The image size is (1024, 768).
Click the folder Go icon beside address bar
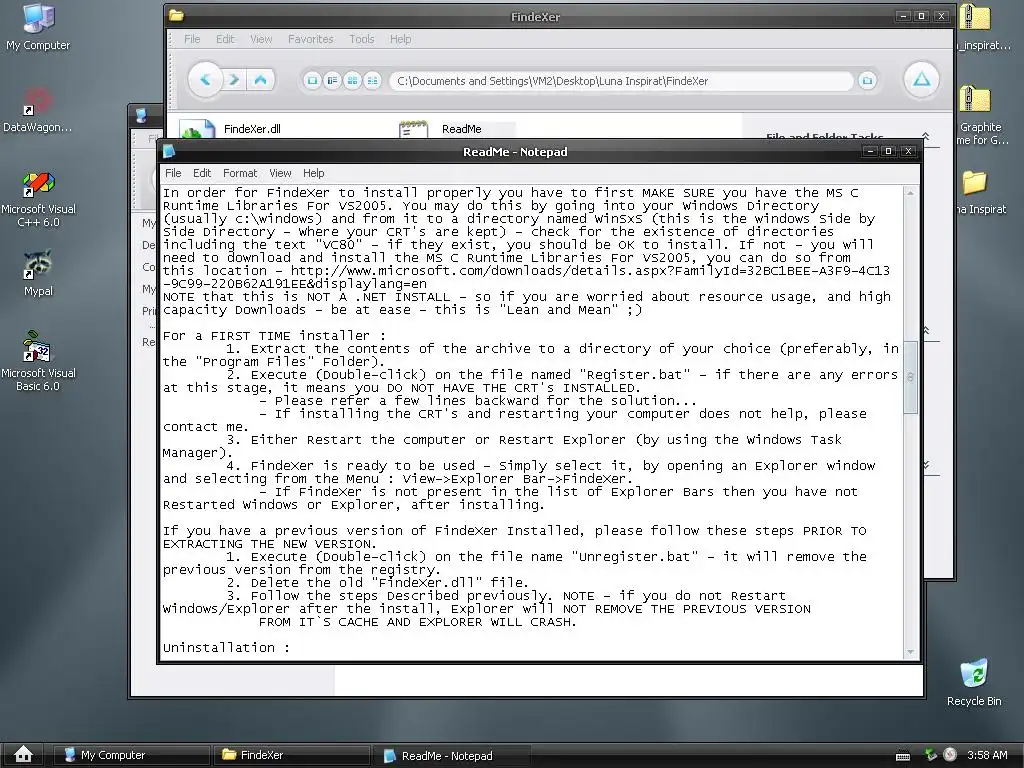[x=867, y=81]
